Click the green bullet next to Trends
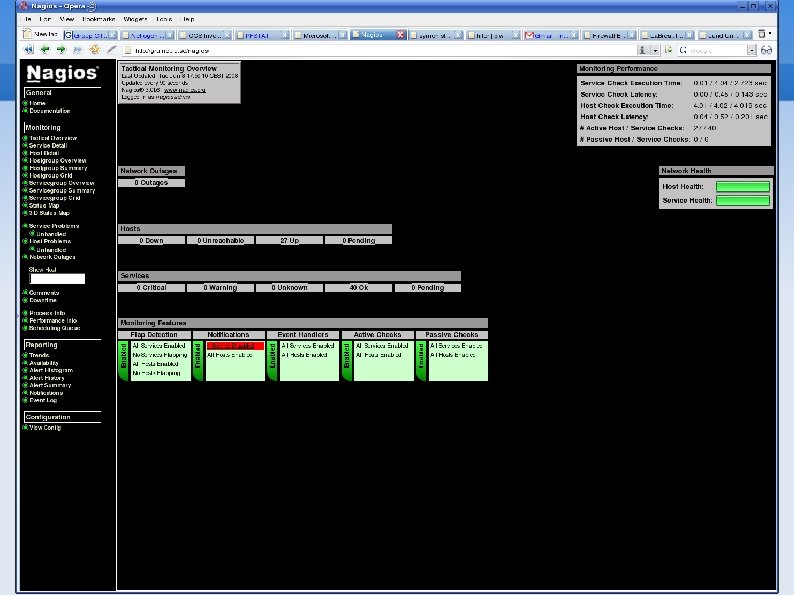The width and height of the screenshot is (794, 595). coord(25,355)
